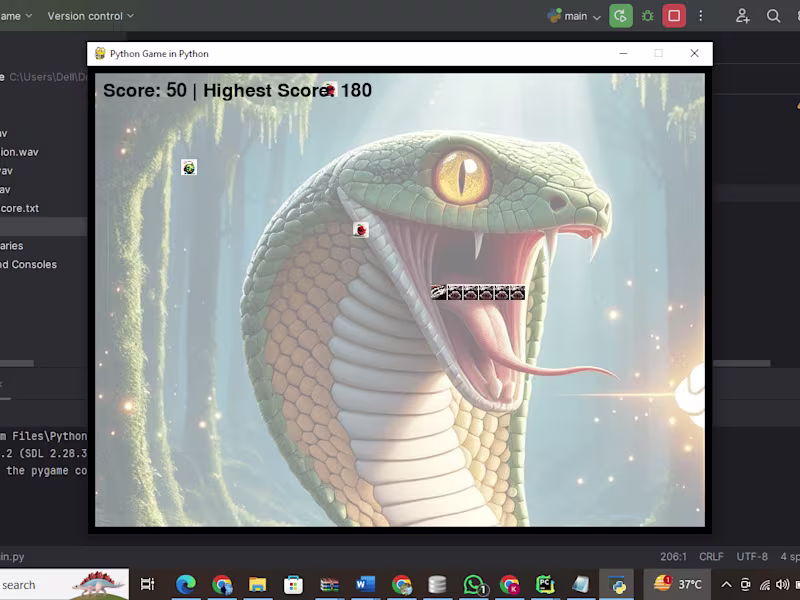The height and width of the screenshot is (600, 800).
Task: Click the line position 206:1 indicator
Action: tap(673, 557)
